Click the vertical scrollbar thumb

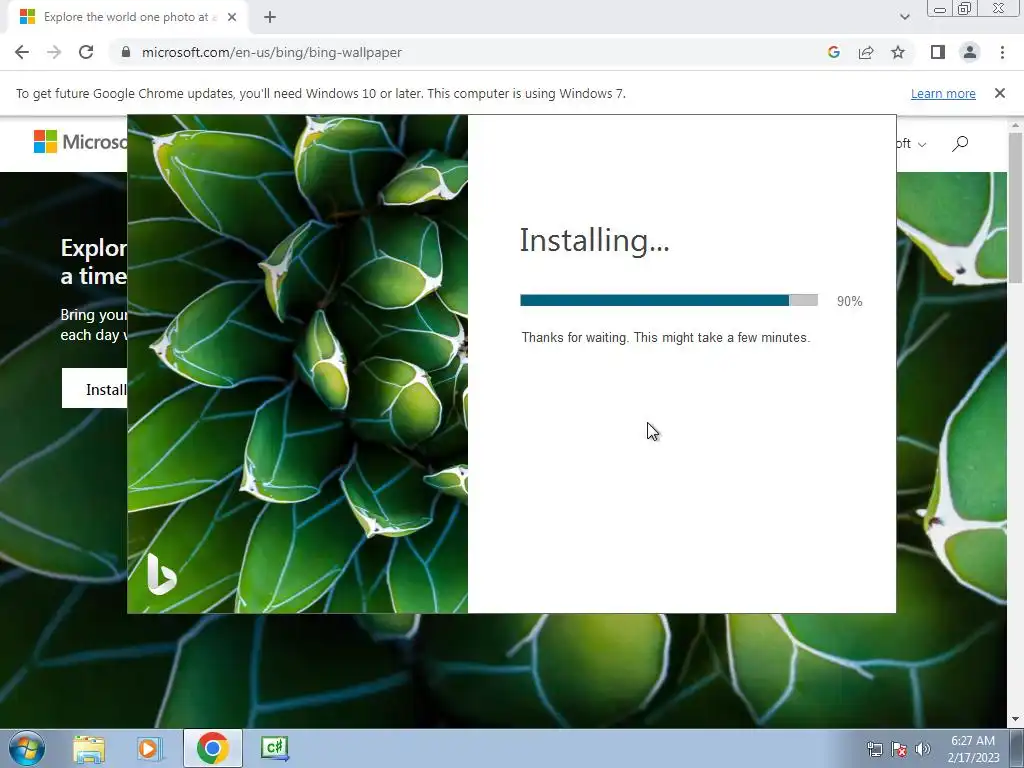click(x=1016, y=207)
